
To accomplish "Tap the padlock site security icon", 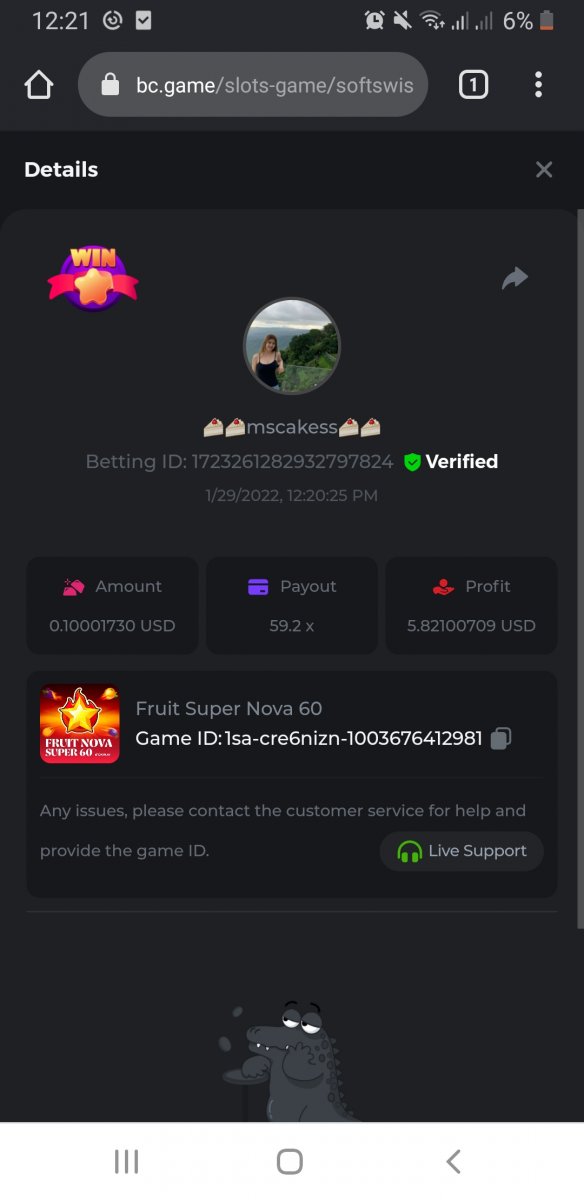I will pos(111,85).
